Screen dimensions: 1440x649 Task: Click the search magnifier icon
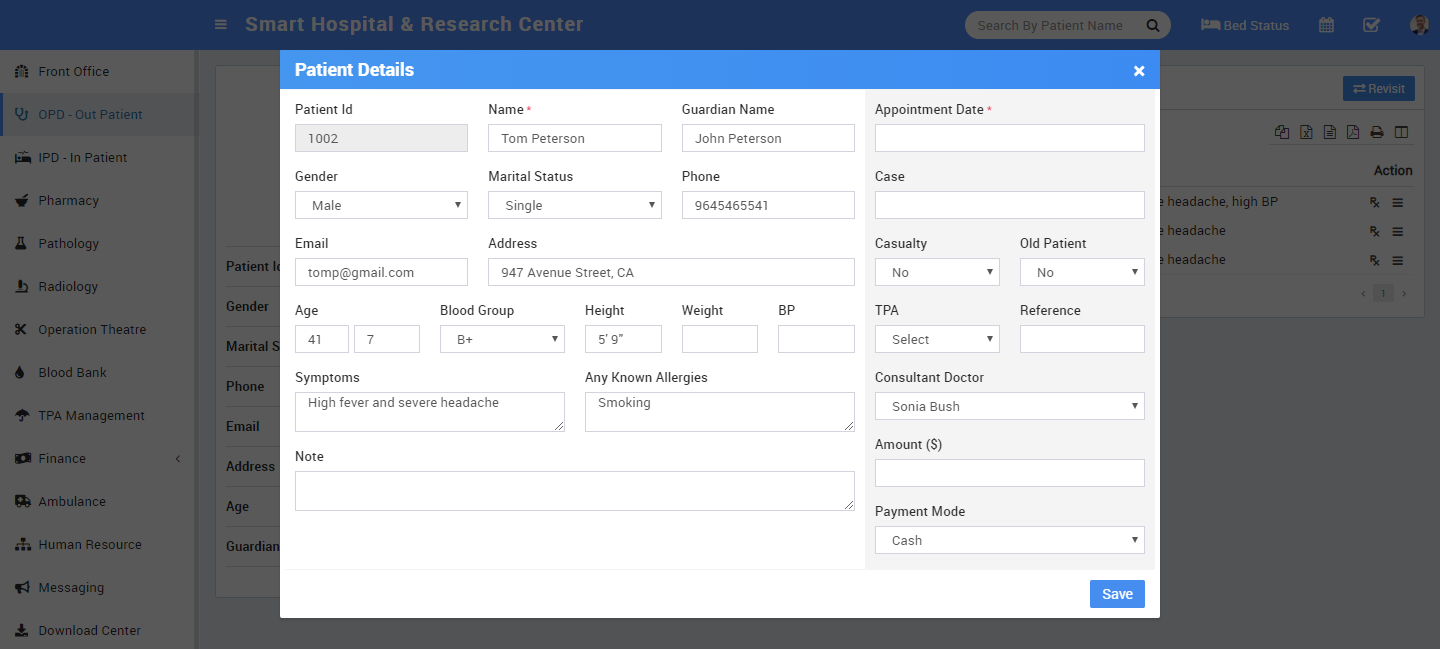pos(1153,25)
